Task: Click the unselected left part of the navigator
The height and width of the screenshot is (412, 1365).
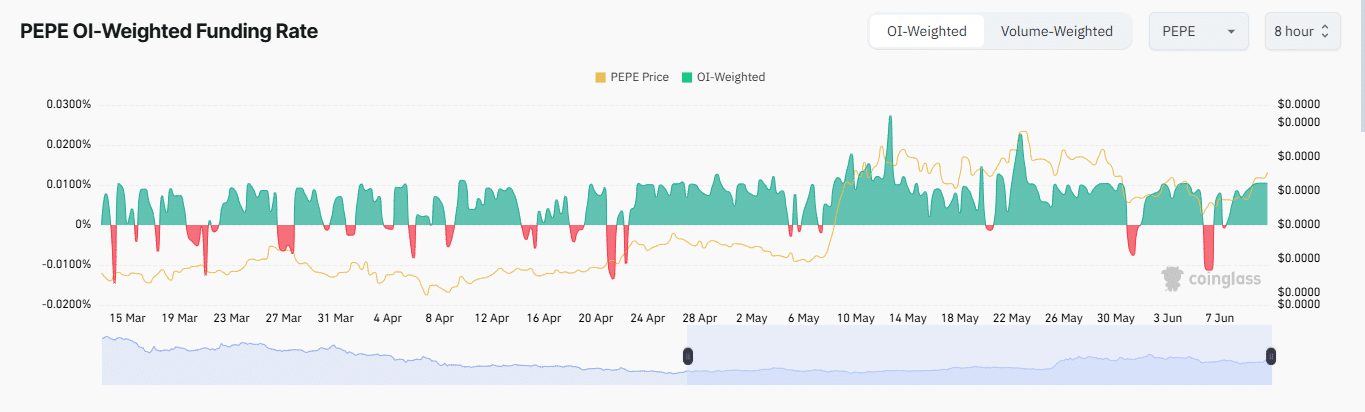Action: (x=394, y=362)
